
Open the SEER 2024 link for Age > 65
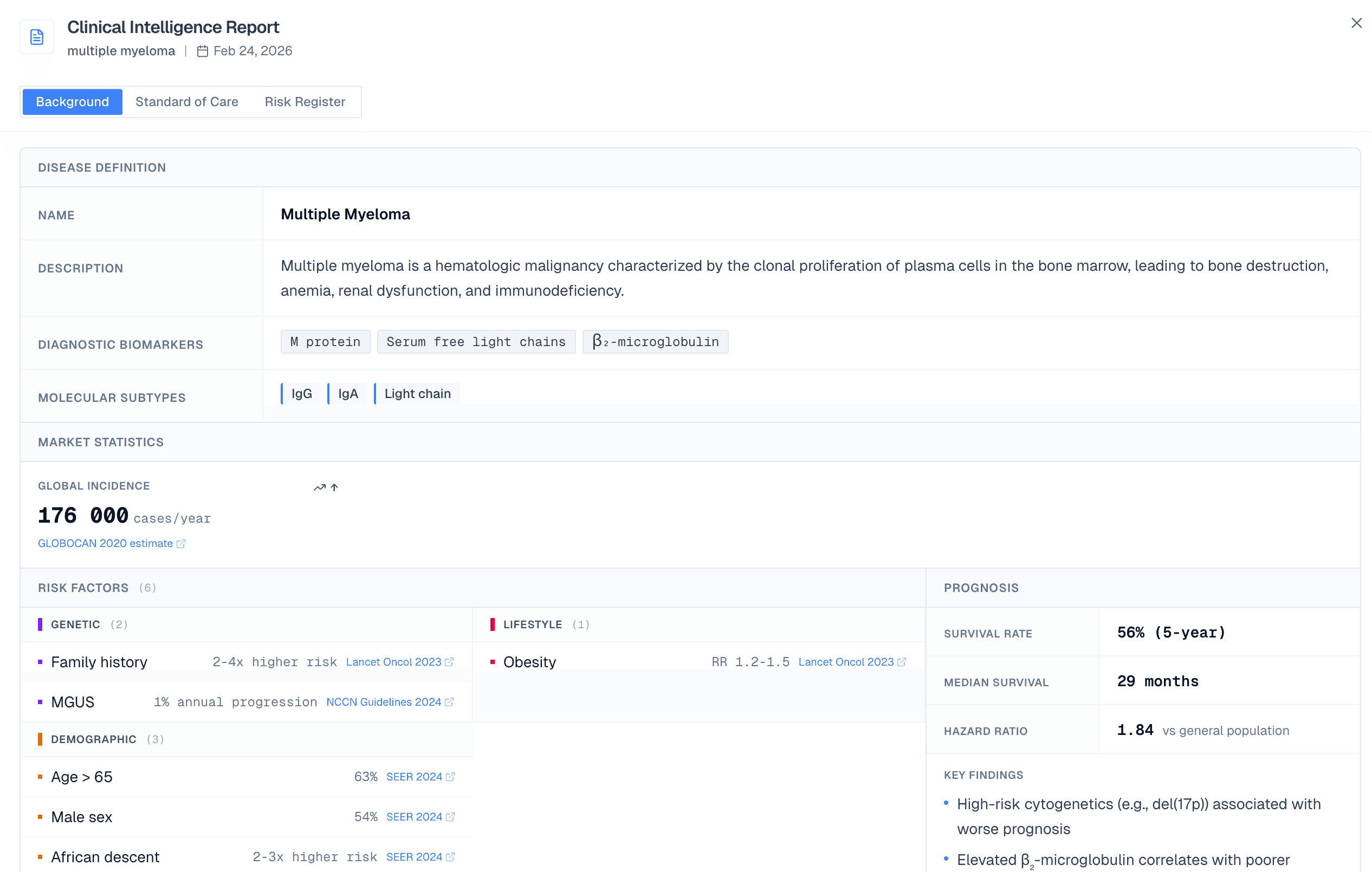pos(414,777)
